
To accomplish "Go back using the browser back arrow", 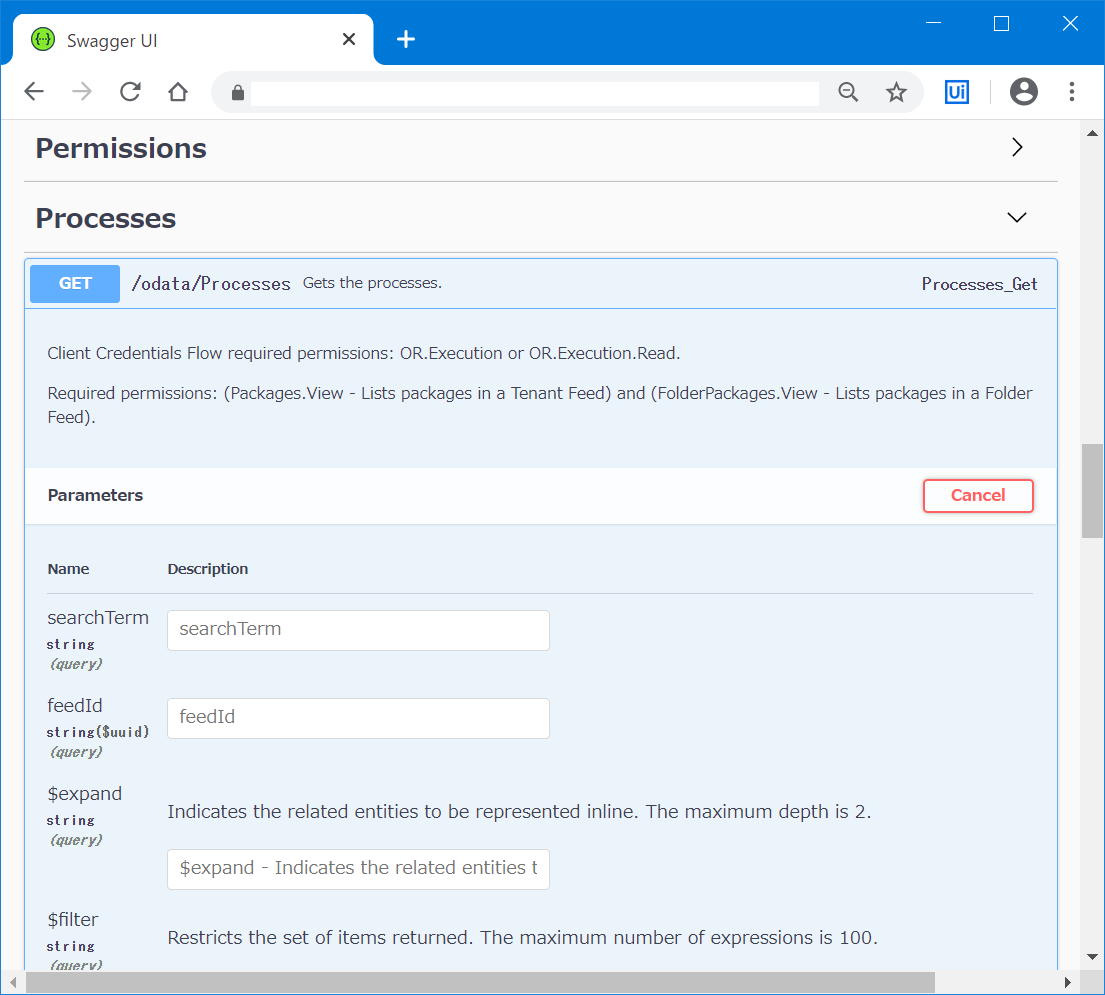I will (x=34, y=92).
